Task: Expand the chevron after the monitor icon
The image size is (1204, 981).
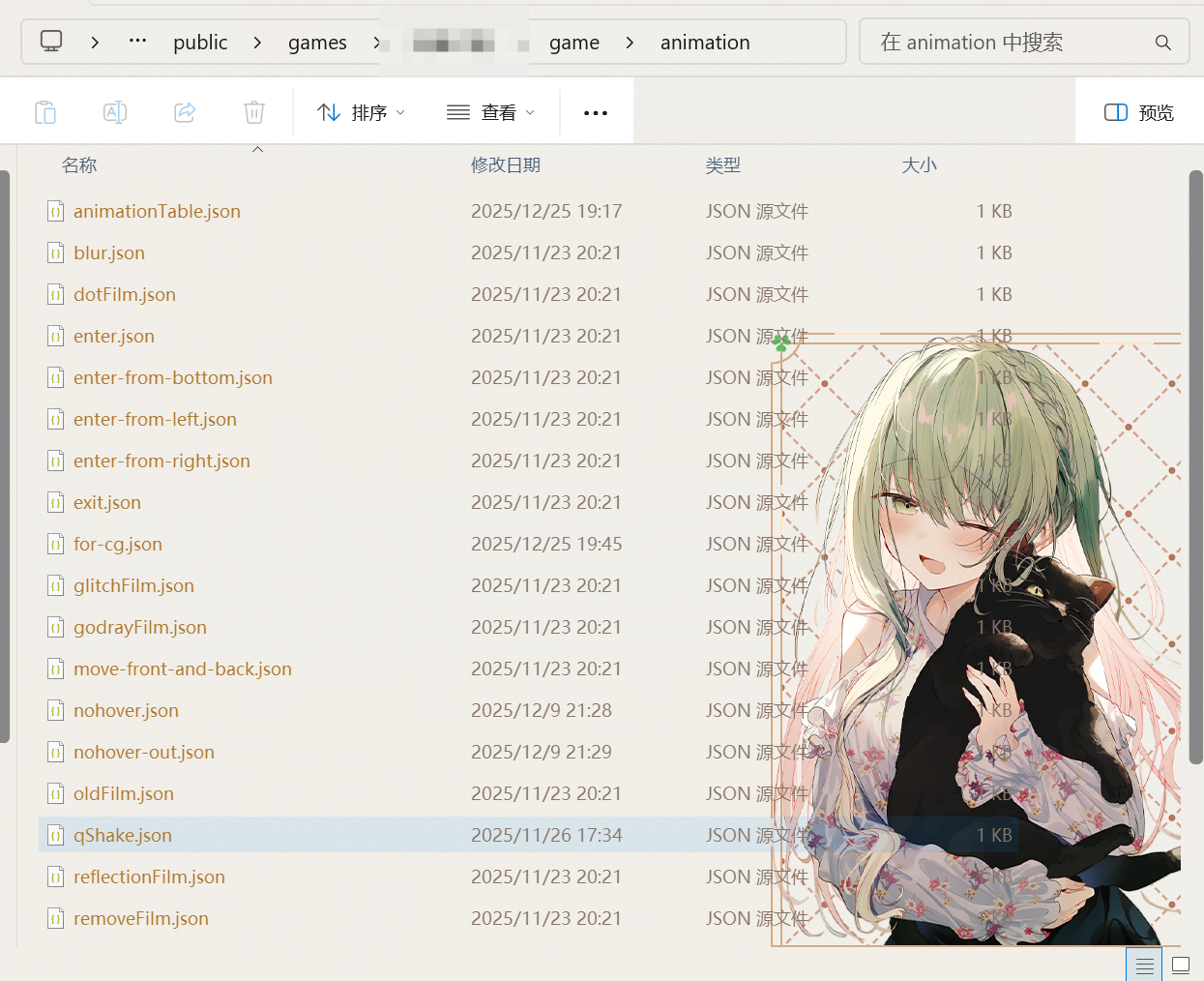Action: (95, 43)
